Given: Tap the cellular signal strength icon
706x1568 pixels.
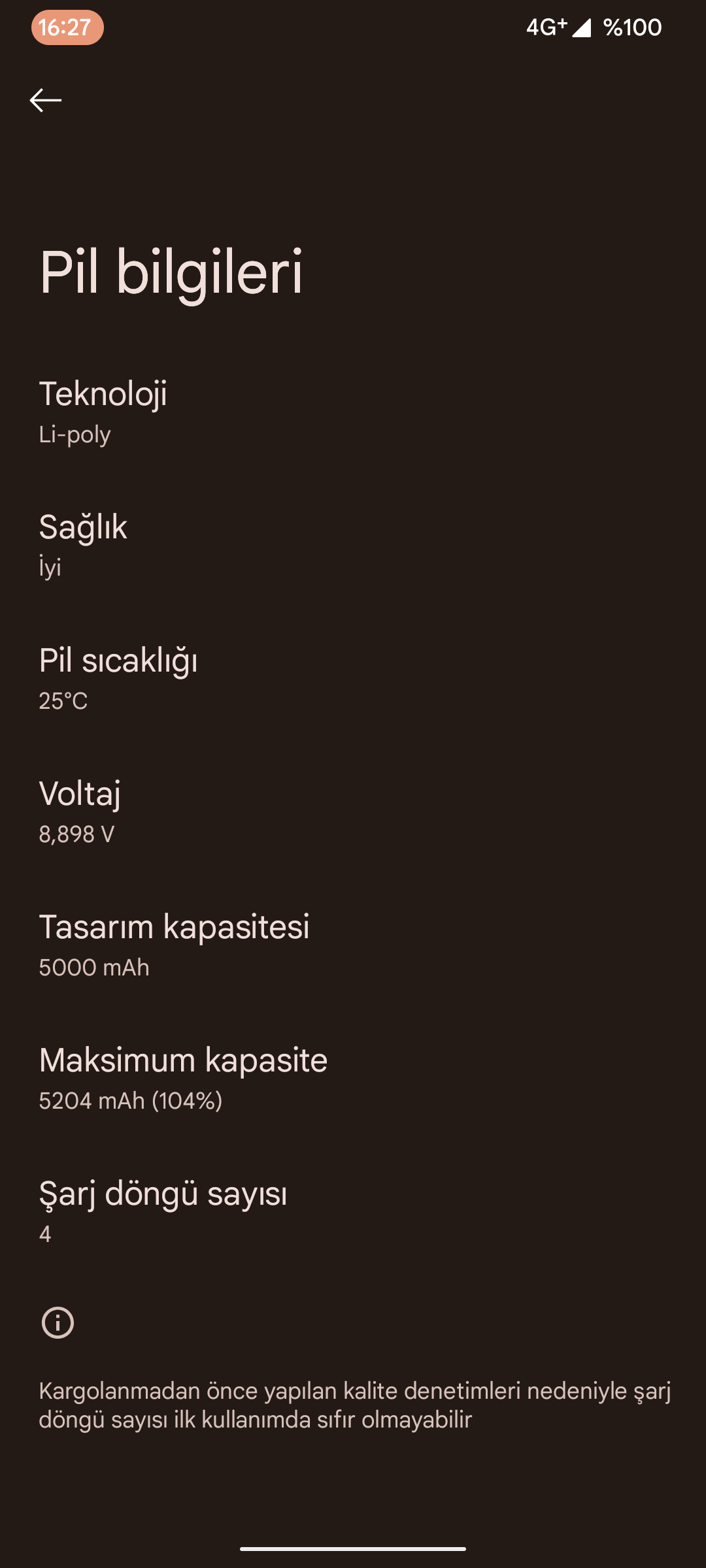Looking at the screenshot, I should (x=581, y=27).
